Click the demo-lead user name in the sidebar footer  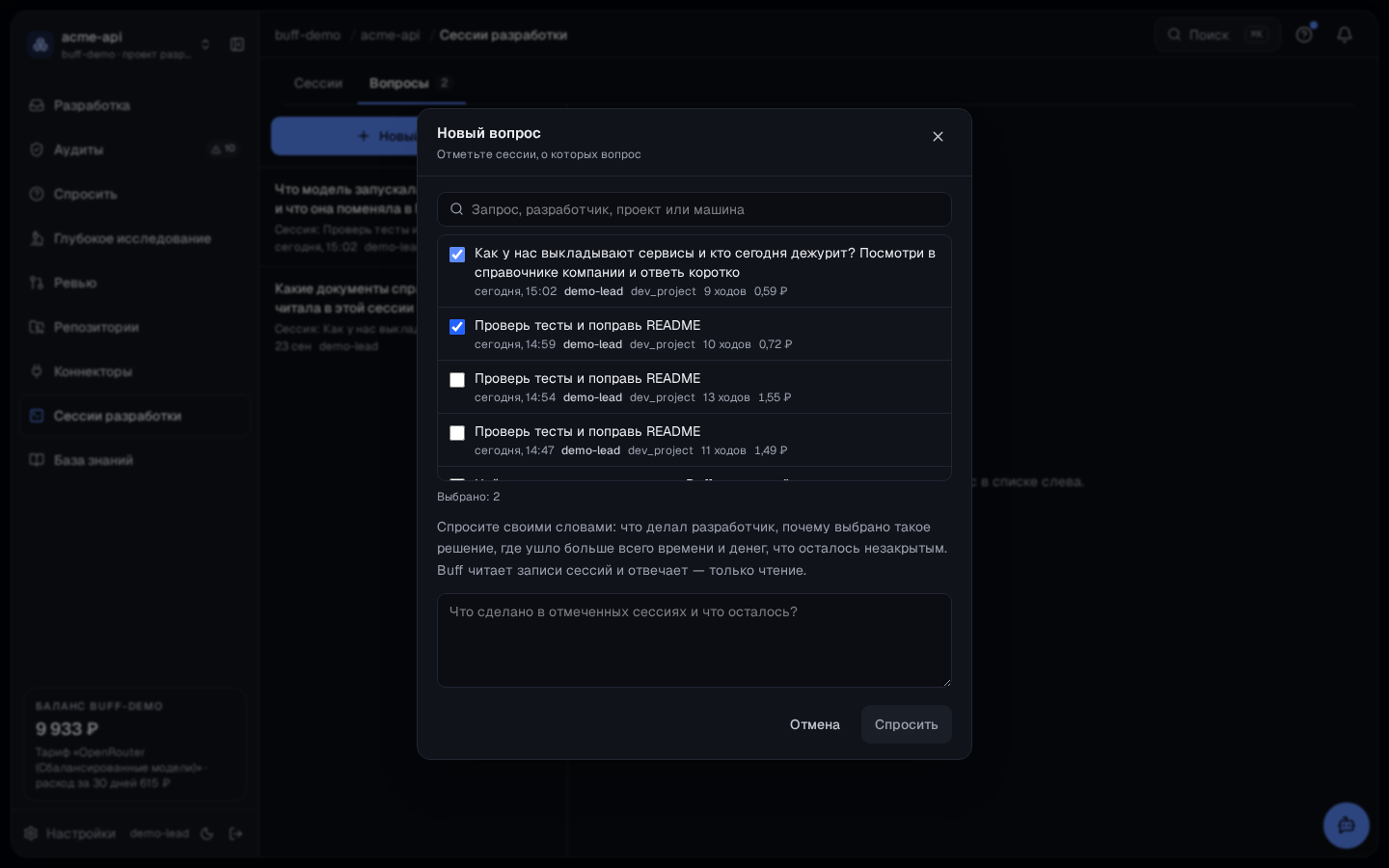tap(159, 833)
